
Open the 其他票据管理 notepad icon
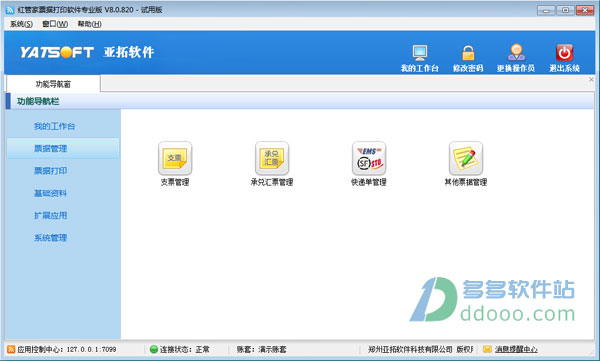(466, 158)
